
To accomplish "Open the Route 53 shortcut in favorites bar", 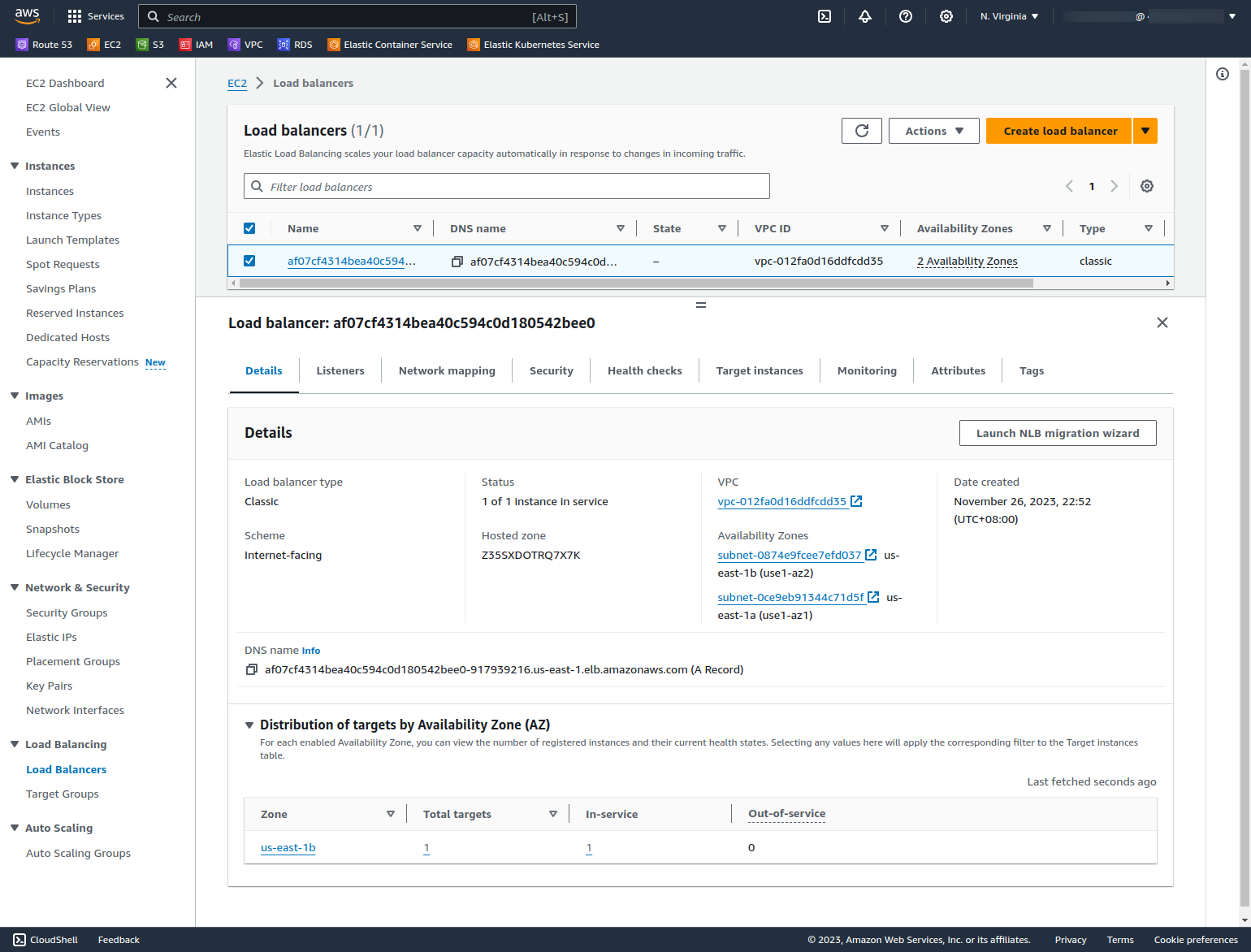I will coord(45,45).
